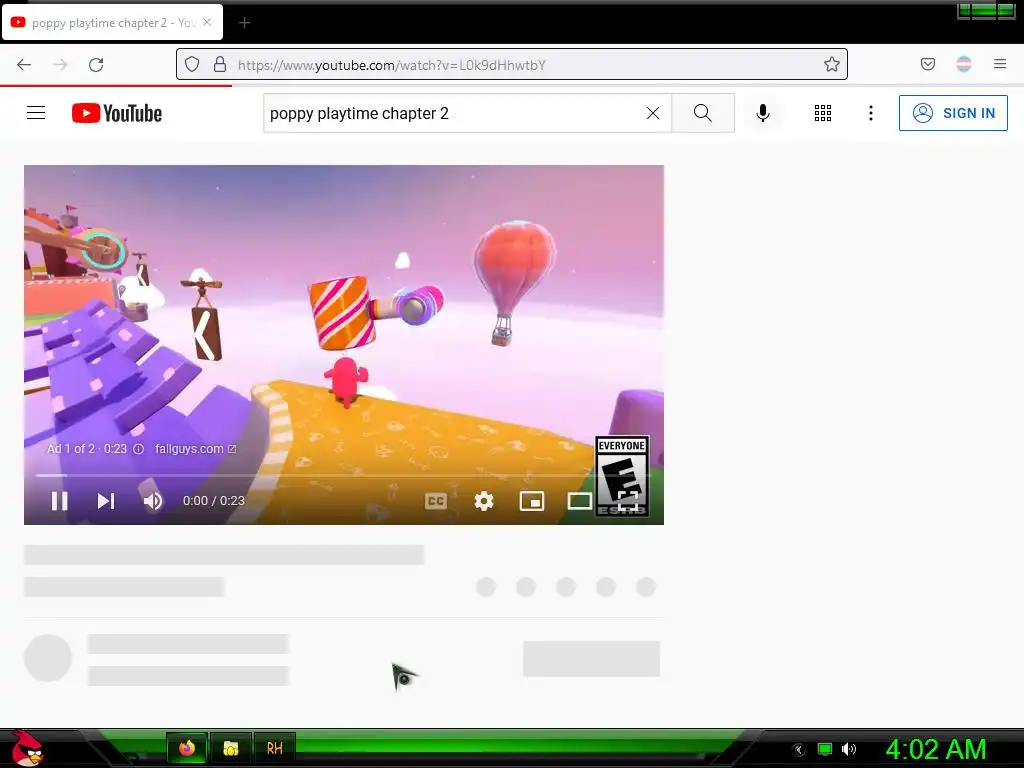Open YouTube apps grid icon
This screenshot has width=1024, height=768.
click(823, 113)
